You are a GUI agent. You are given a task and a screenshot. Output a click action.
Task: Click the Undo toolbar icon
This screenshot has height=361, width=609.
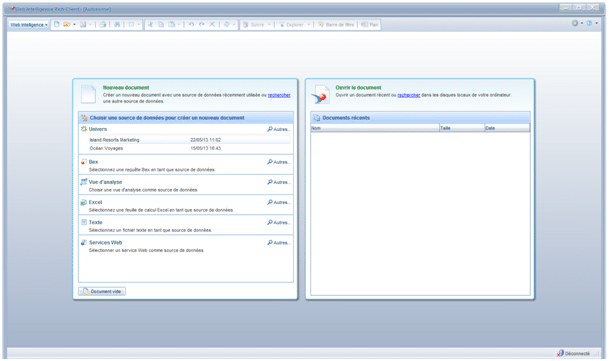pos(191,24)
